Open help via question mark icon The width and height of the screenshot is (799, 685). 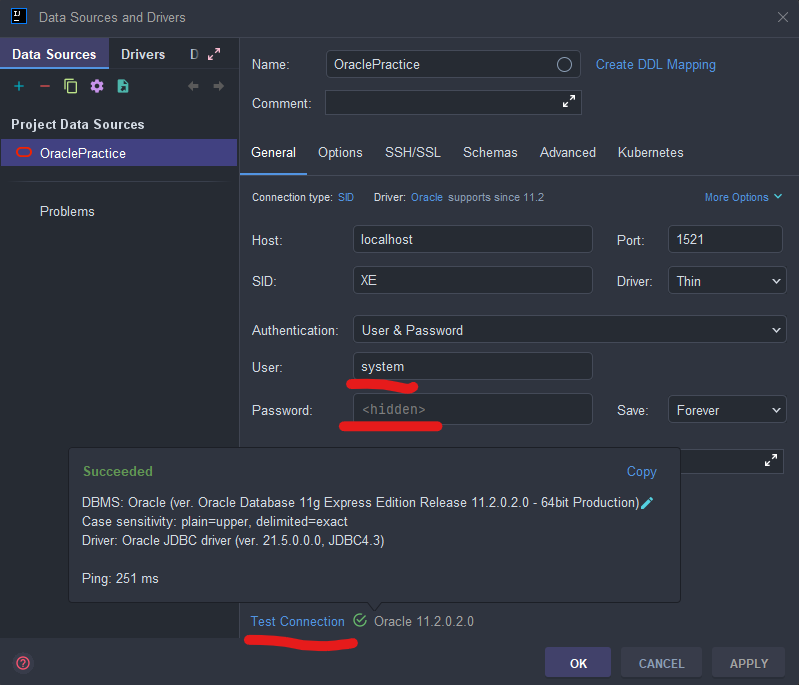pyautogui.click(x=23, y=663)
